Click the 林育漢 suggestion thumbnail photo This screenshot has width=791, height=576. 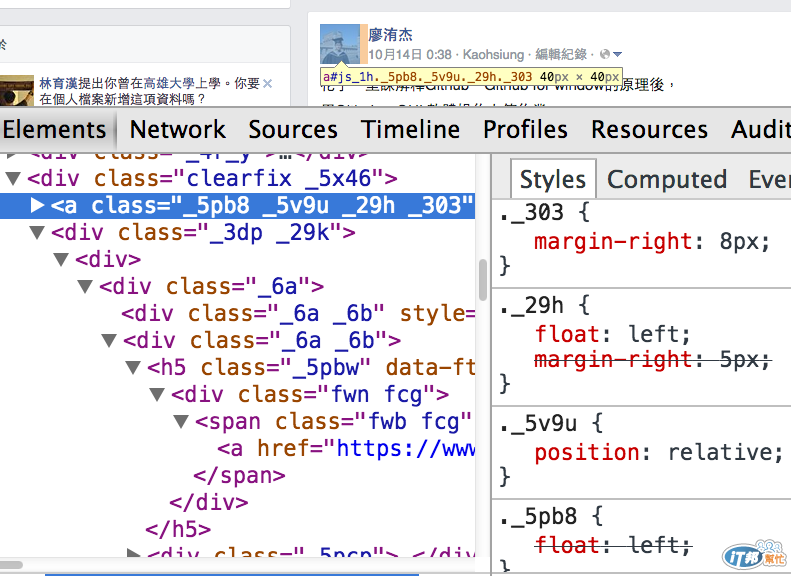click(x=17, y=91)
